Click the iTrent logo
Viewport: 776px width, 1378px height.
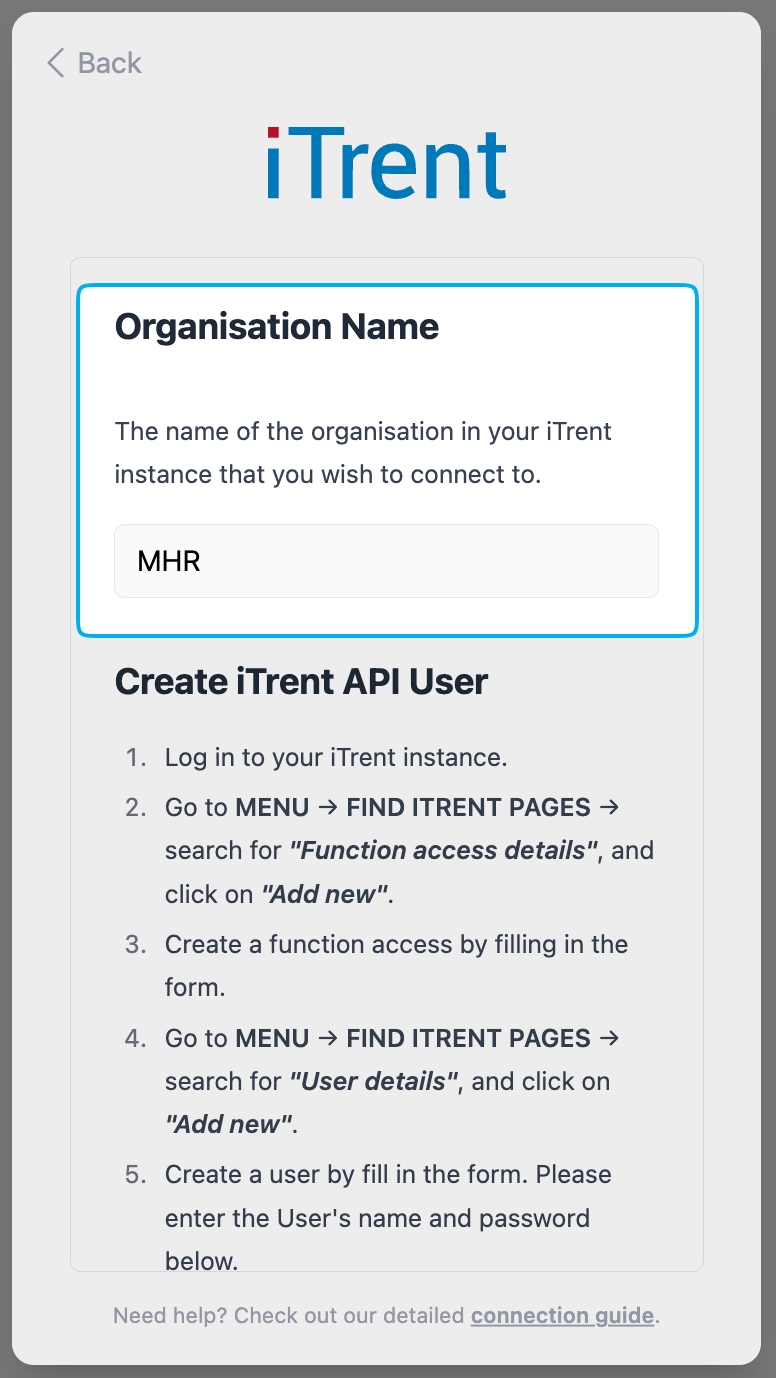click(387, 165)
